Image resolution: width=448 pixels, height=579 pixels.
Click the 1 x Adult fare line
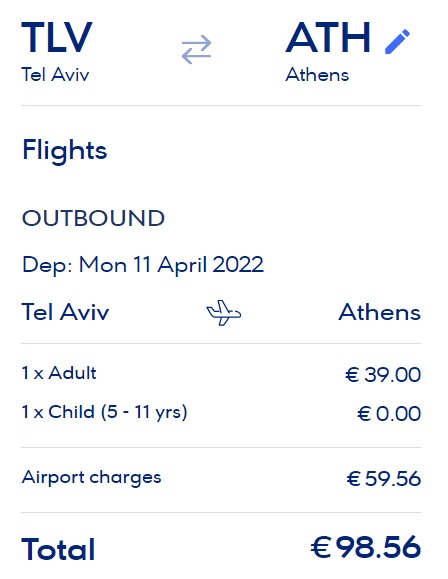(59, 373)
